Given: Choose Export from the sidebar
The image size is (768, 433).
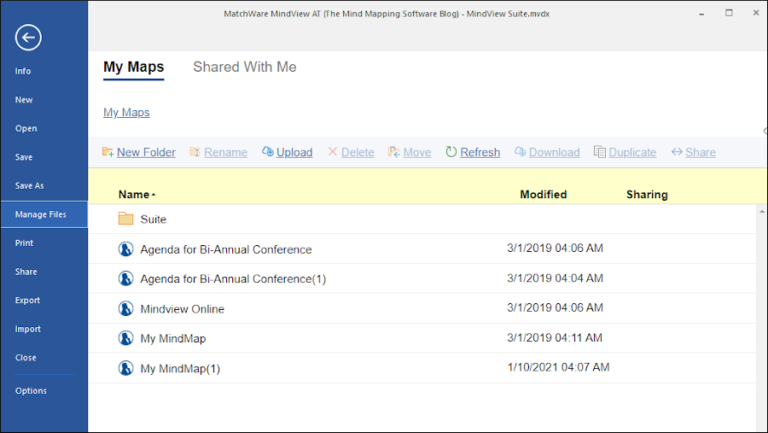Looking at the screenshot, I should 28,300.
